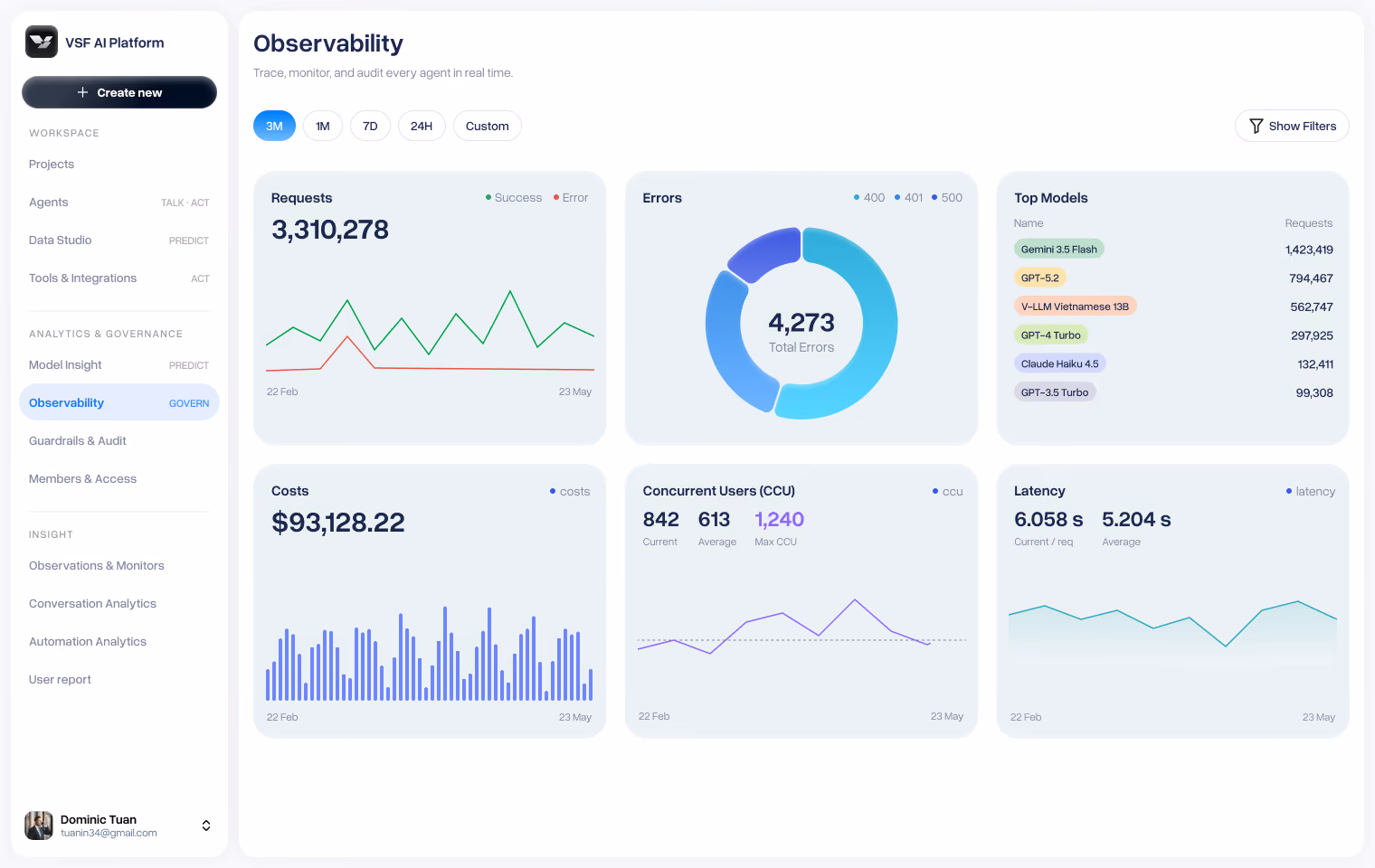
Task: Click the Costs bar chart
Action: (430, 654)
